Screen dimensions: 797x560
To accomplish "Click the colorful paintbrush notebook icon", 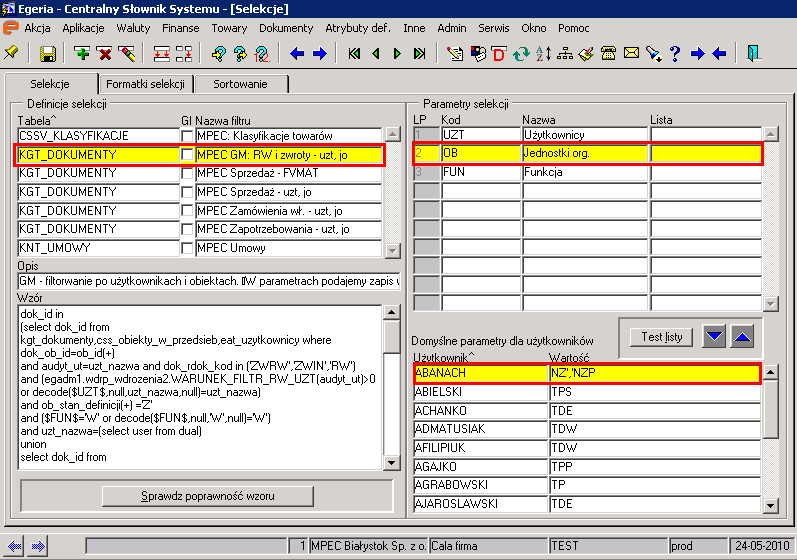I will 586,53.
